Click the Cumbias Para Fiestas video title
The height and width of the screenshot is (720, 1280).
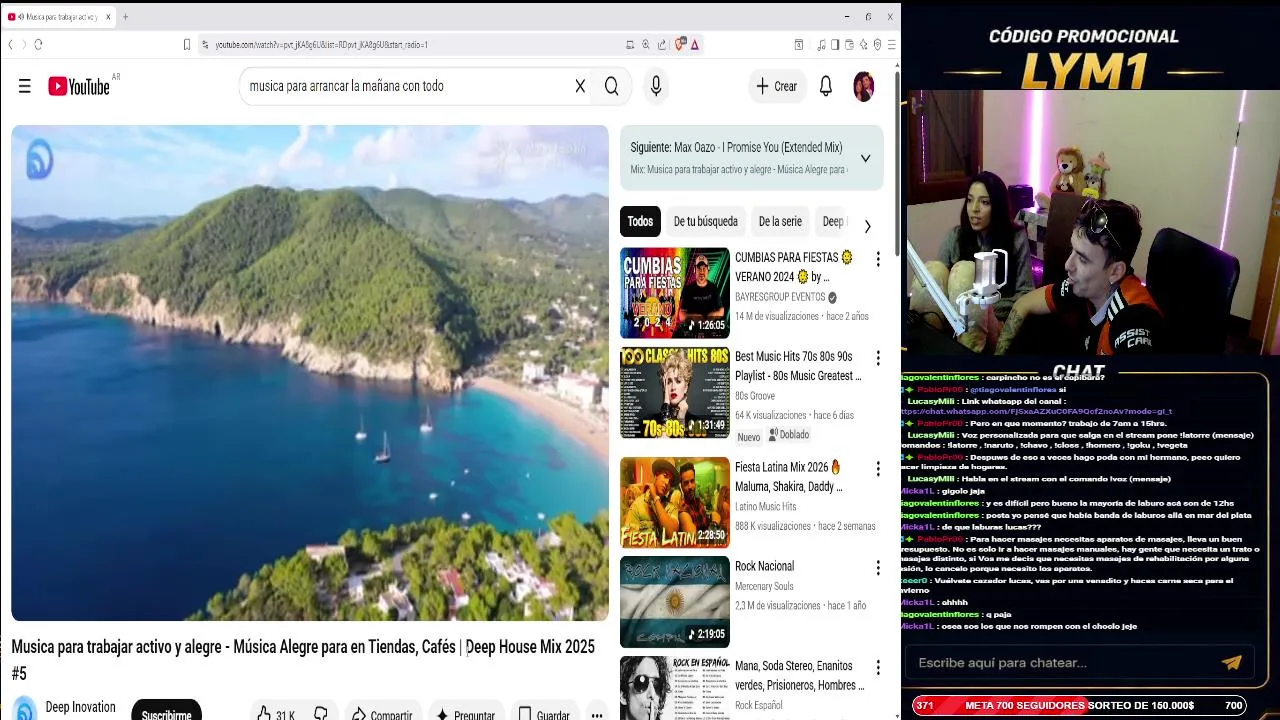[793, 267]
